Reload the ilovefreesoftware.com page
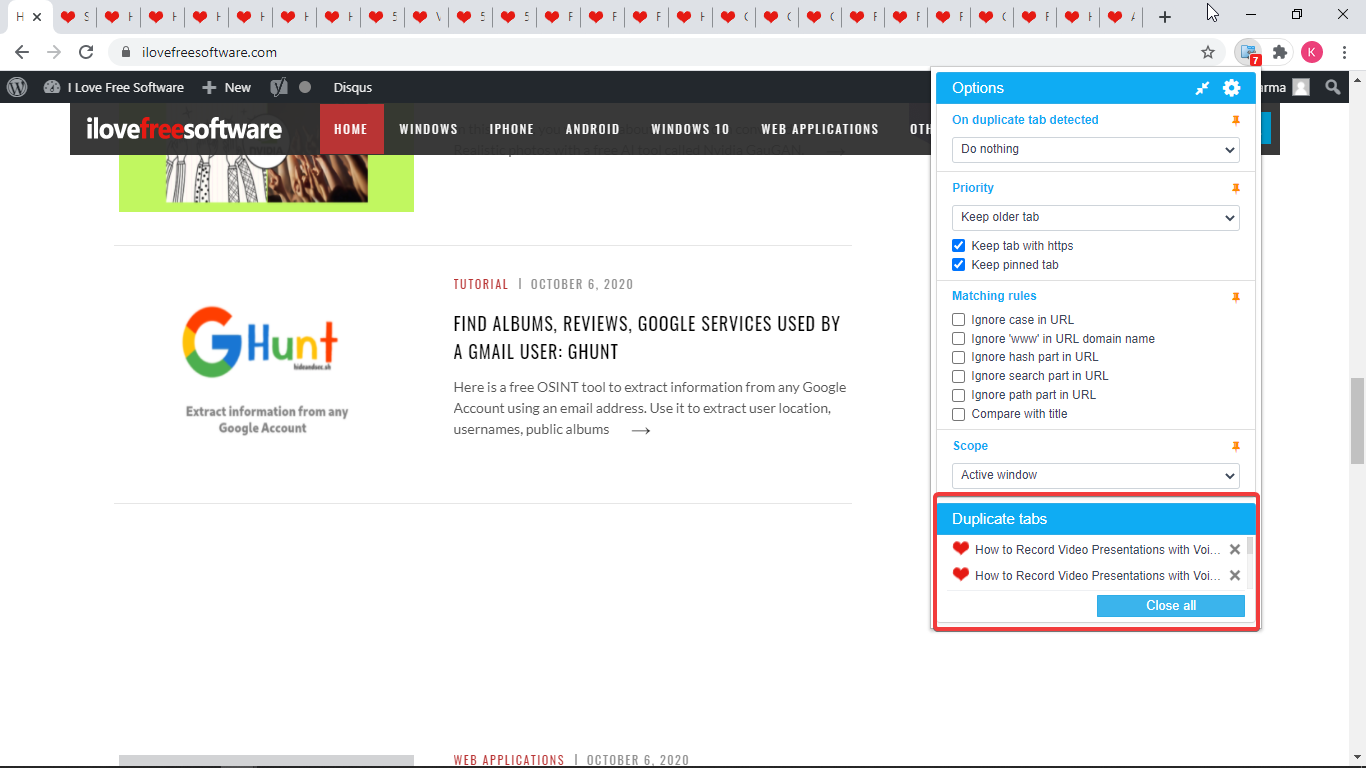The width and height of the screenshot is (1366, 768). pyautogui.click(x=86, y=52)
